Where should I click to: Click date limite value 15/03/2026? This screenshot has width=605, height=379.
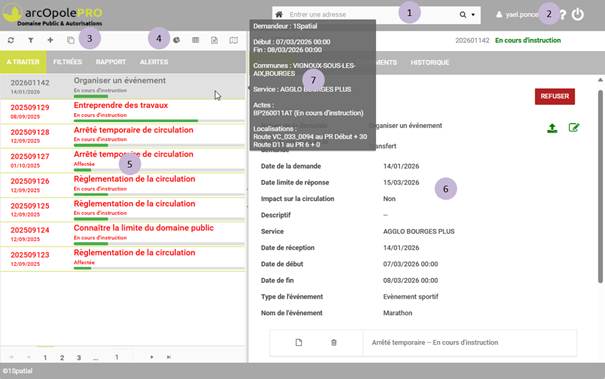pos(401,183)
